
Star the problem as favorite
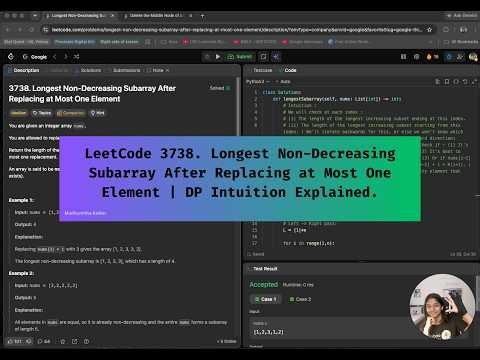pyautogui.click(x=63, y=341)
